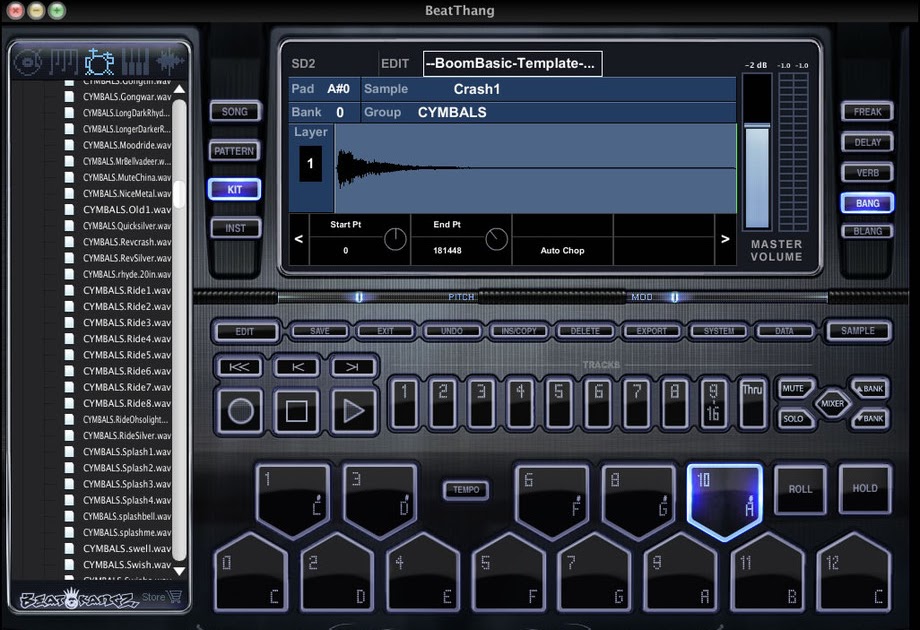
Task: Click the TEMPO button
Action: pyautogui.click(x=466, y=489)
